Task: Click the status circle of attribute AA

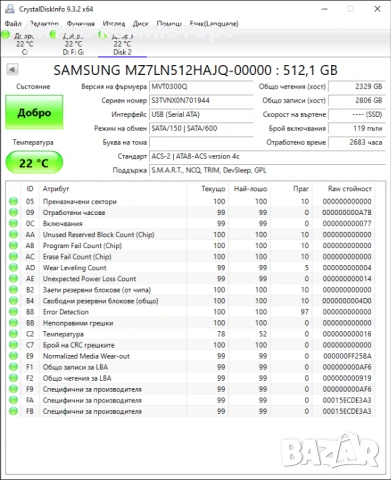Action: 13,234
